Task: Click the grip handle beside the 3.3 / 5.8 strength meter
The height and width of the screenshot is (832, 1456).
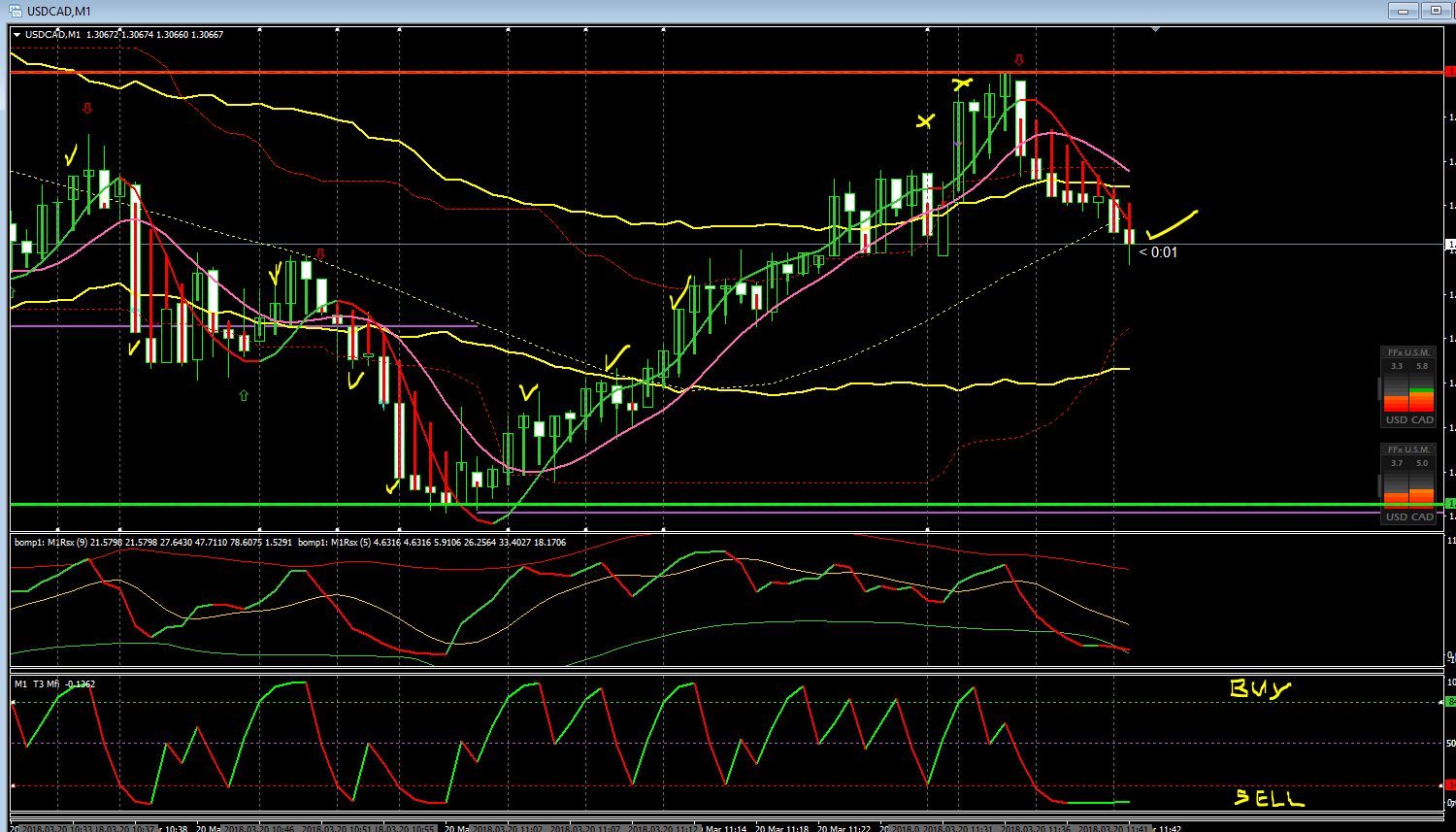Action: [x=1379, y=389]
